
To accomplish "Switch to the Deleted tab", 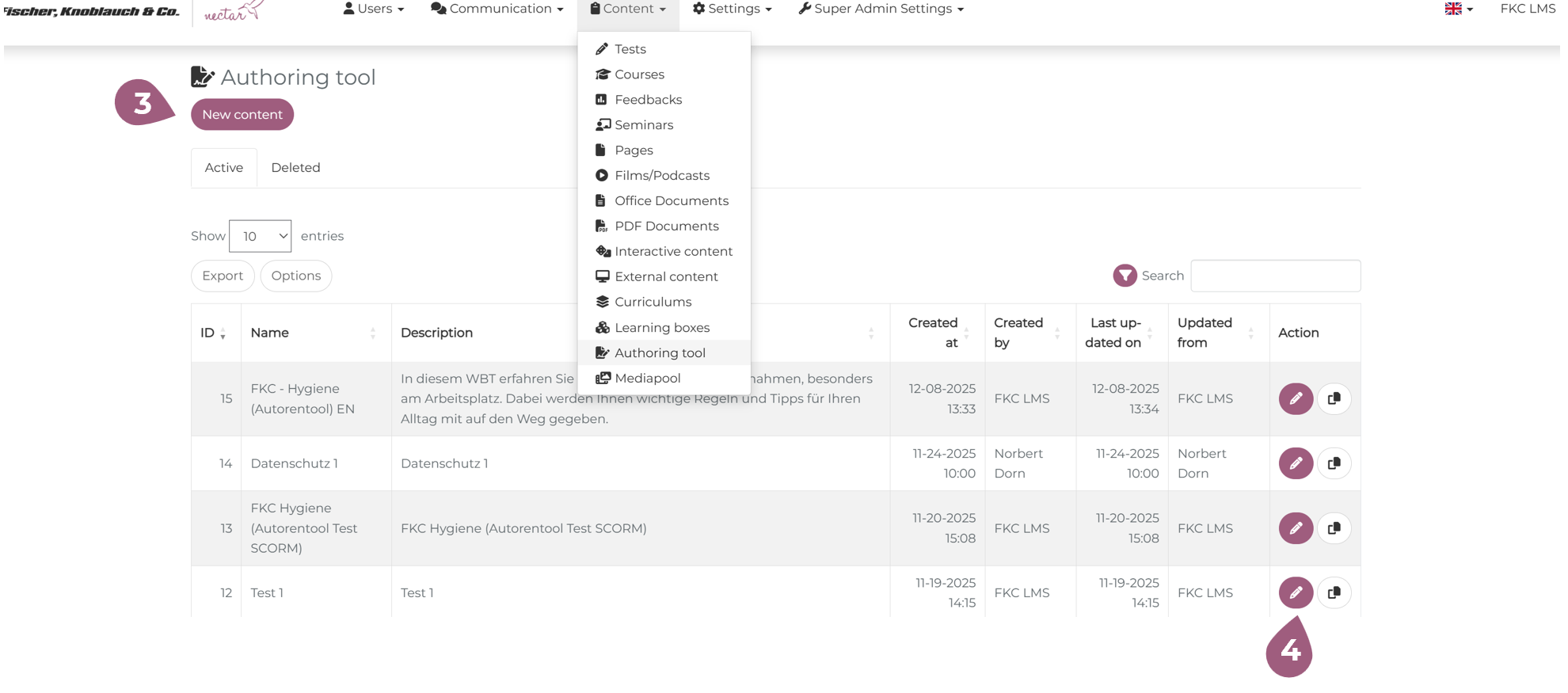I will coord(295,168).
